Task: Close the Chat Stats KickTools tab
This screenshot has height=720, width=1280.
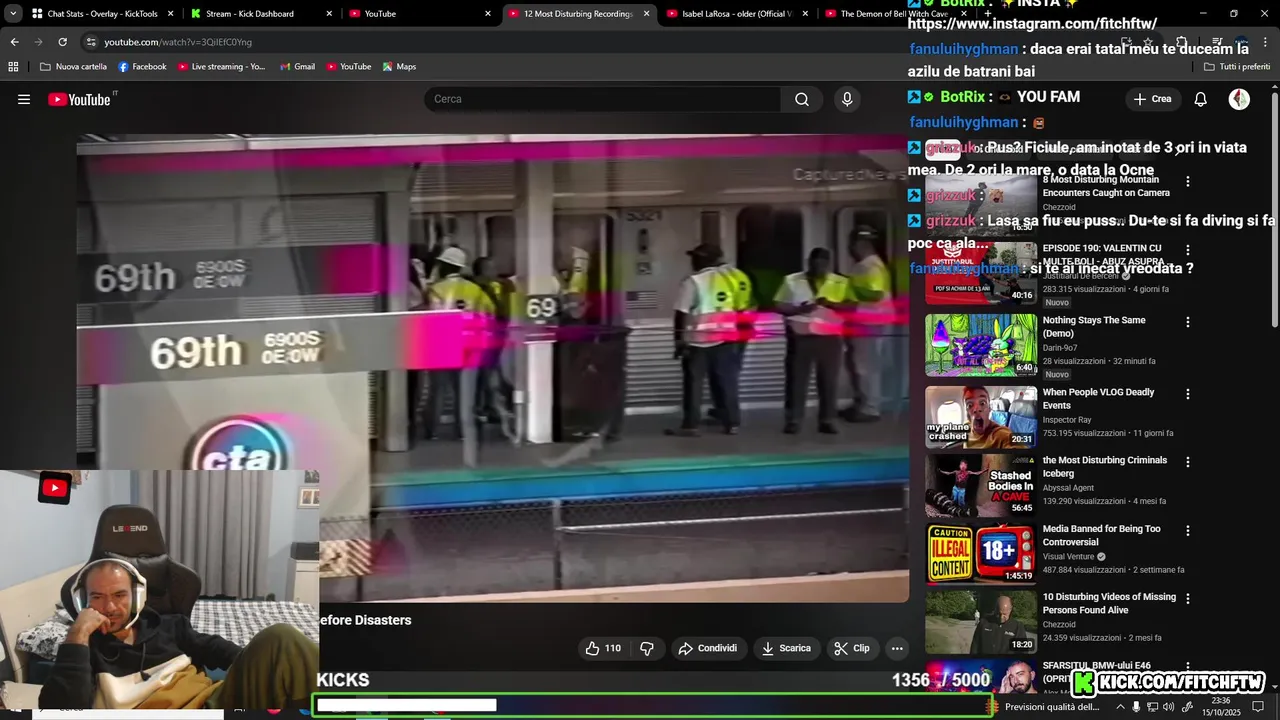Action: pyautogui.click(x=171, y=14)
